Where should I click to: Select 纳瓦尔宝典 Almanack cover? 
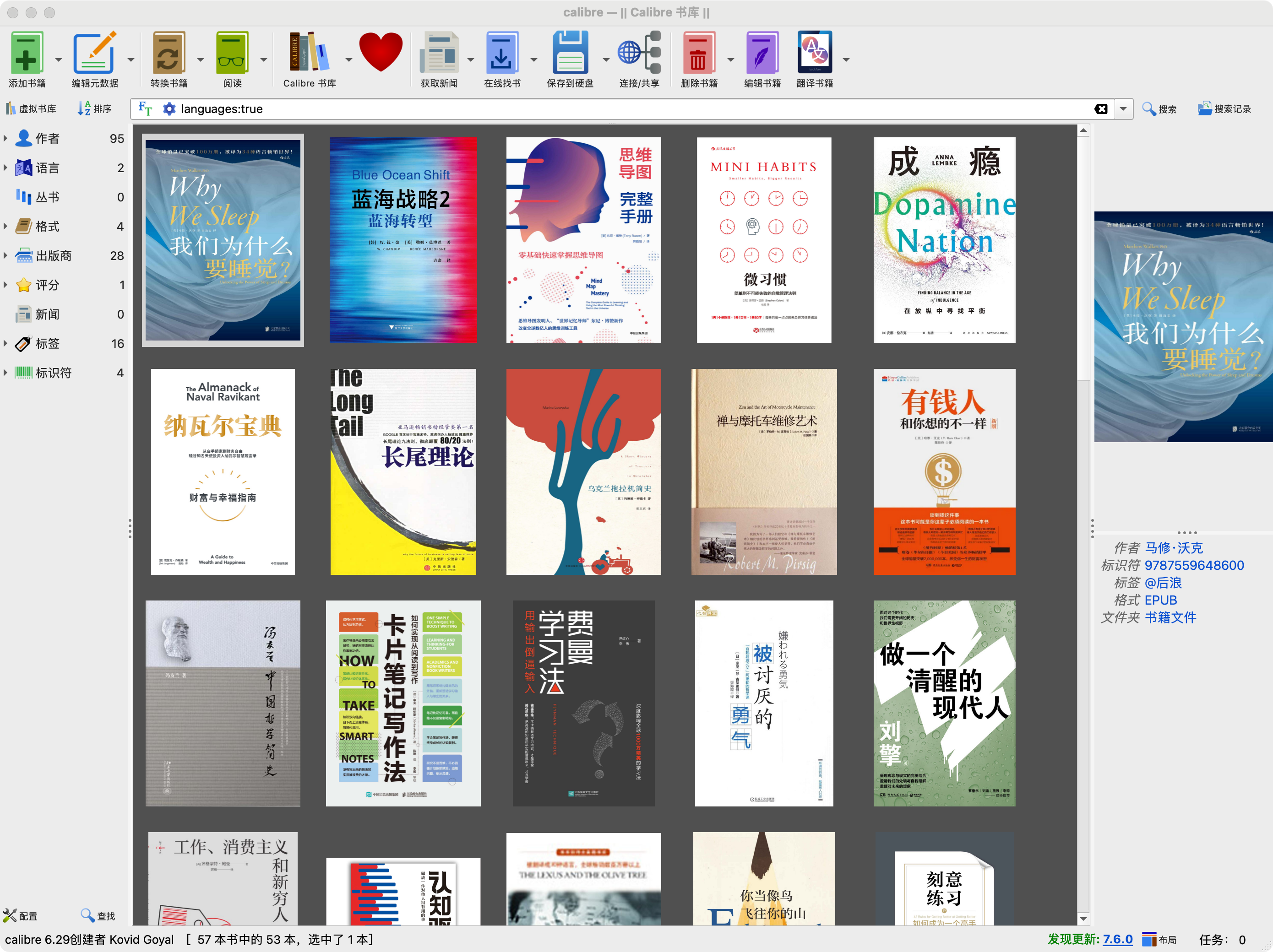pyautogui.click(x=223, y=472)
